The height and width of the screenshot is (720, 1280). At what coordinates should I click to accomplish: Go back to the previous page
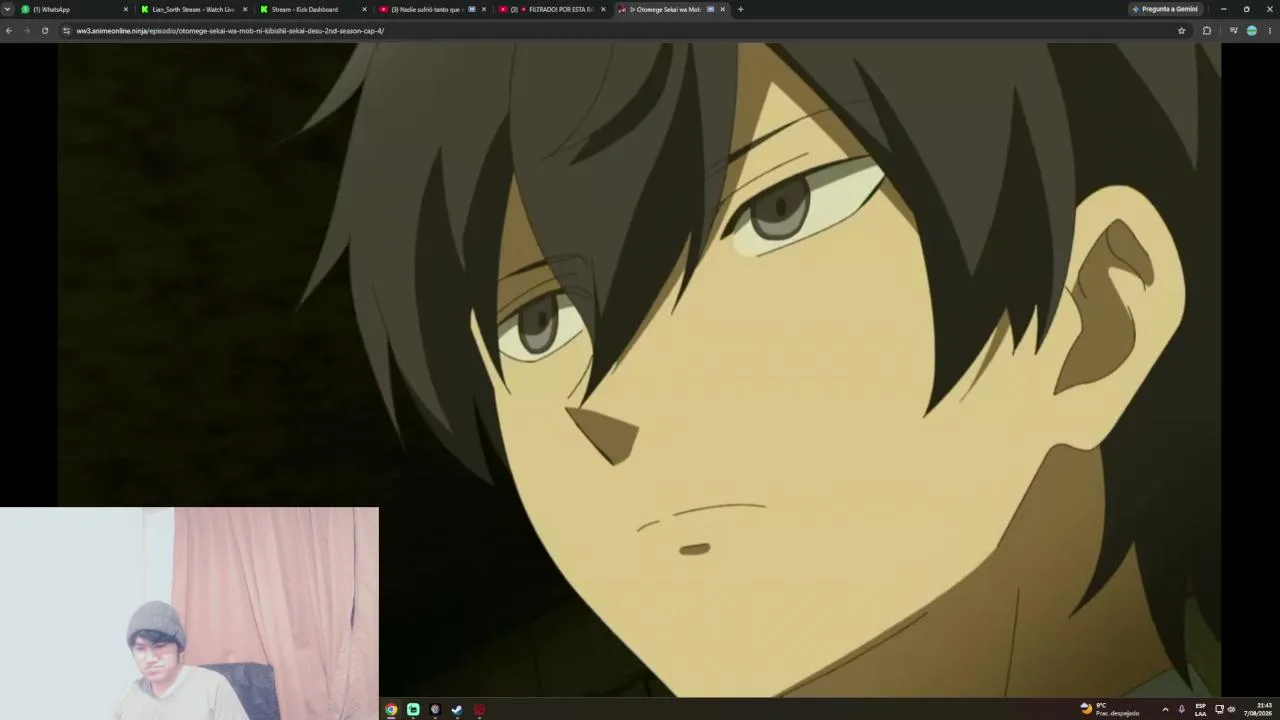tap(9, 31)
